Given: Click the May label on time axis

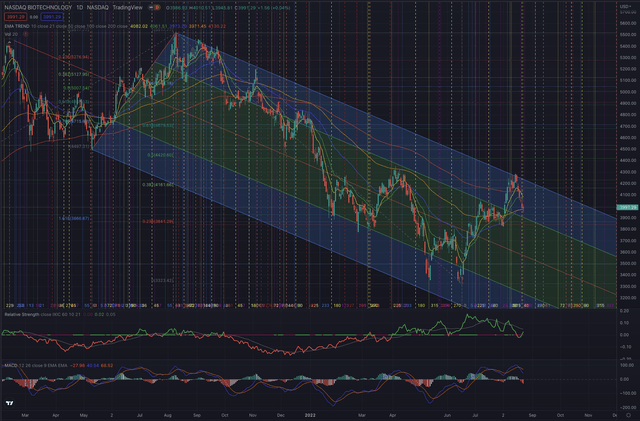Looking at the screenshot, I should (x=83, y=415).
